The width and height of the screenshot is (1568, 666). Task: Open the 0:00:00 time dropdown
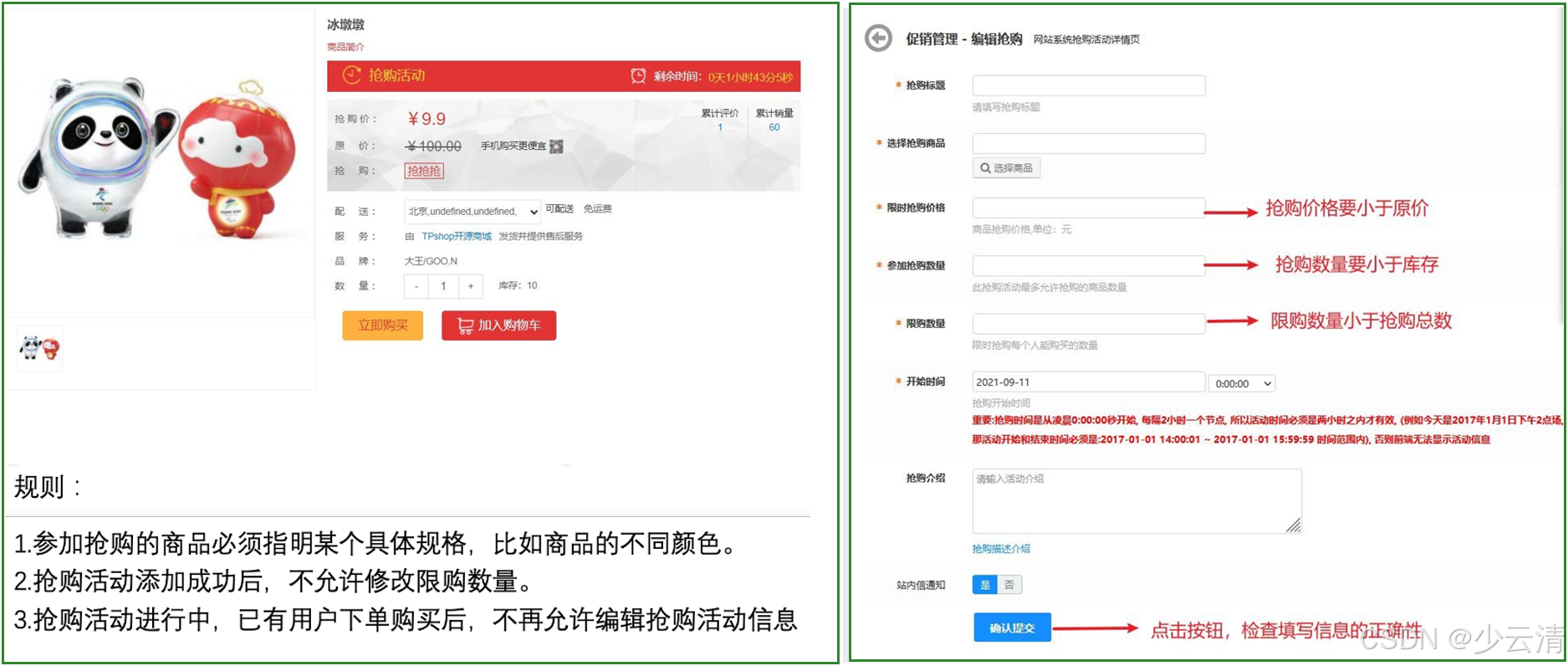click(1242, 383)
